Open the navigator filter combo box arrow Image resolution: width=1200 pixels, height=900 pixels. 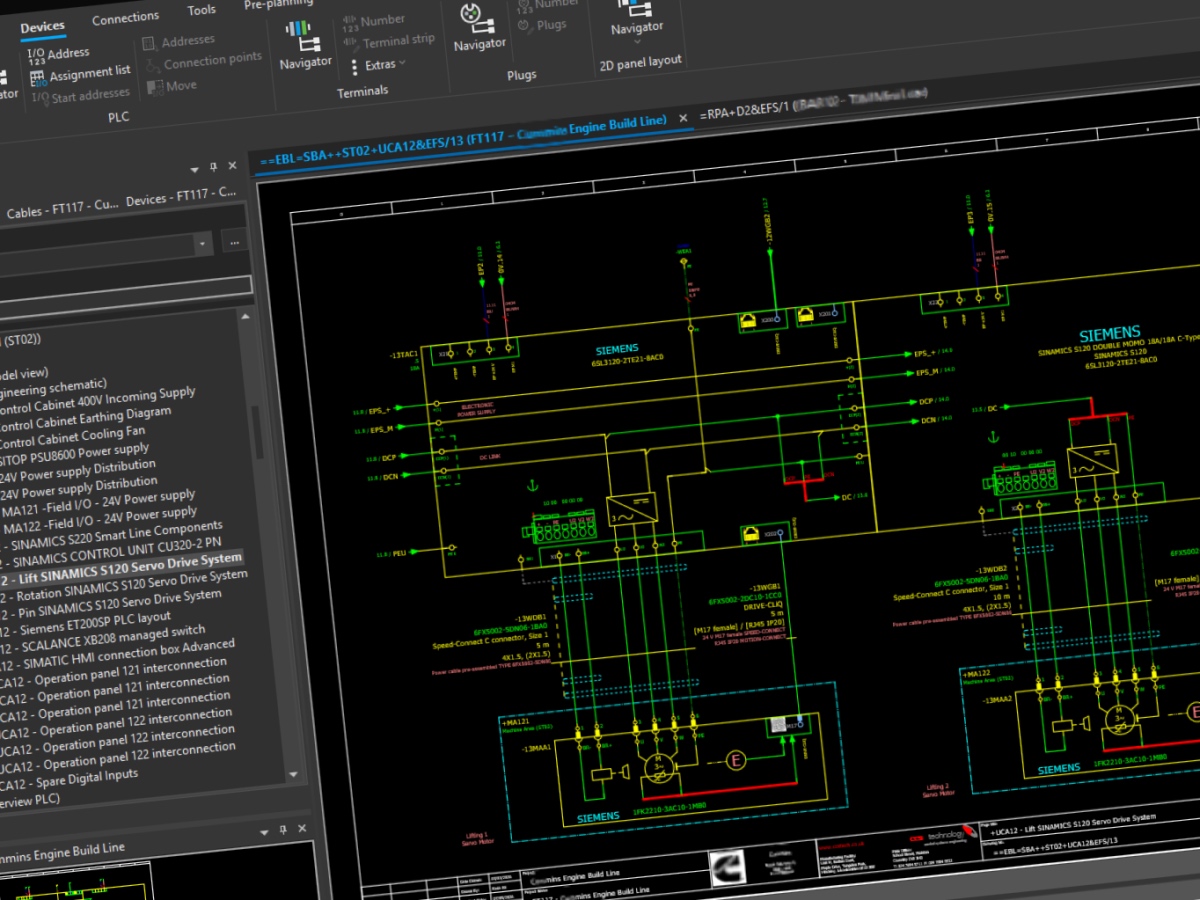pos(204,243)
